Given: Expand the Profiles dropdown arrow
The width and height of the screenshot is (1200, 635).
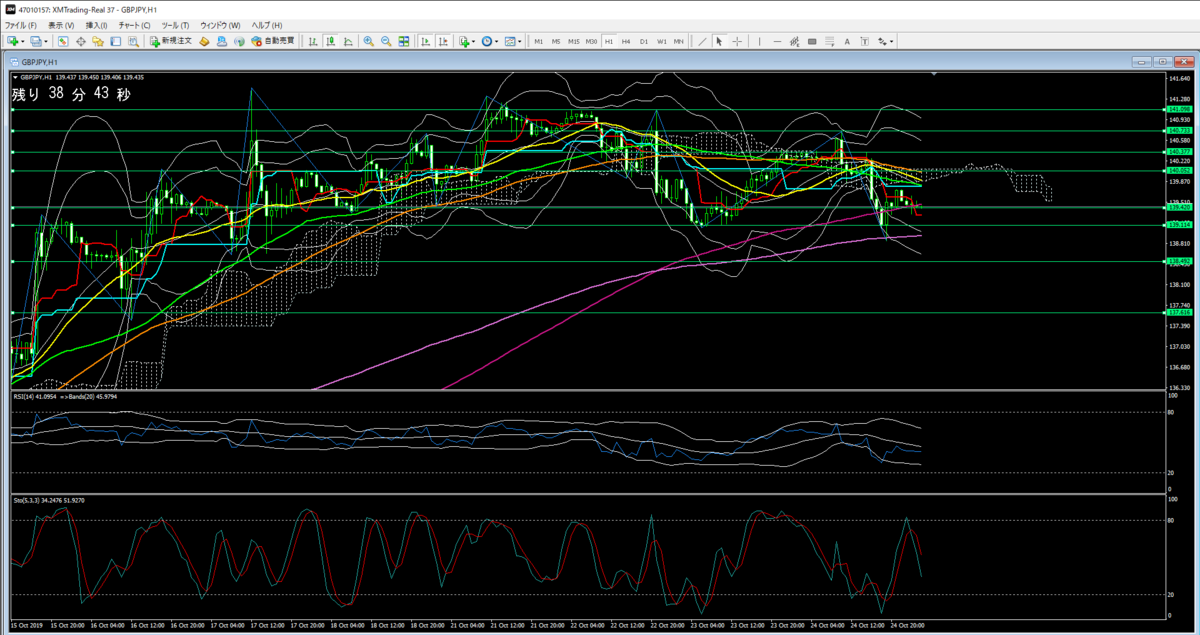Looking at the screenshot, I should point(46,41).
